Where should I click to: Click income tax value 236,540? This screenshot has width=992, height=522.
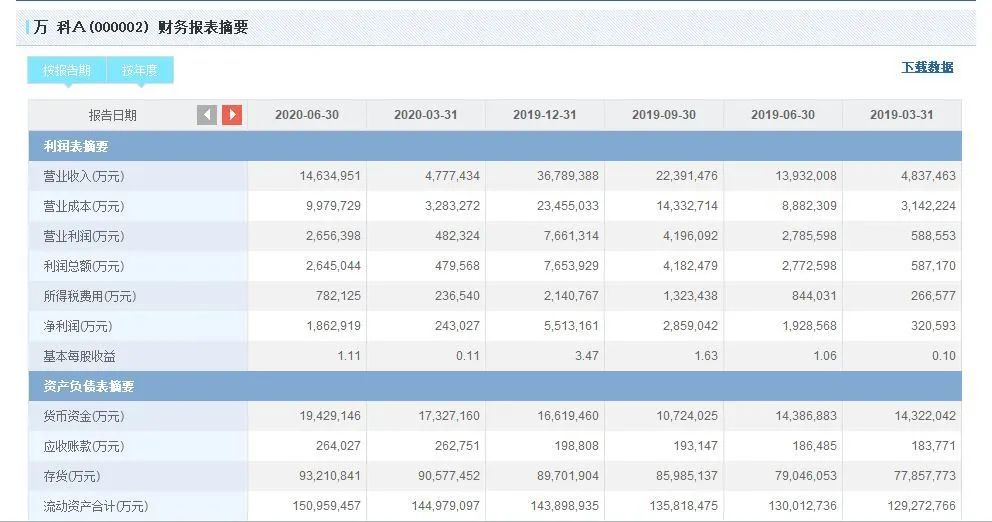[457, 295]
